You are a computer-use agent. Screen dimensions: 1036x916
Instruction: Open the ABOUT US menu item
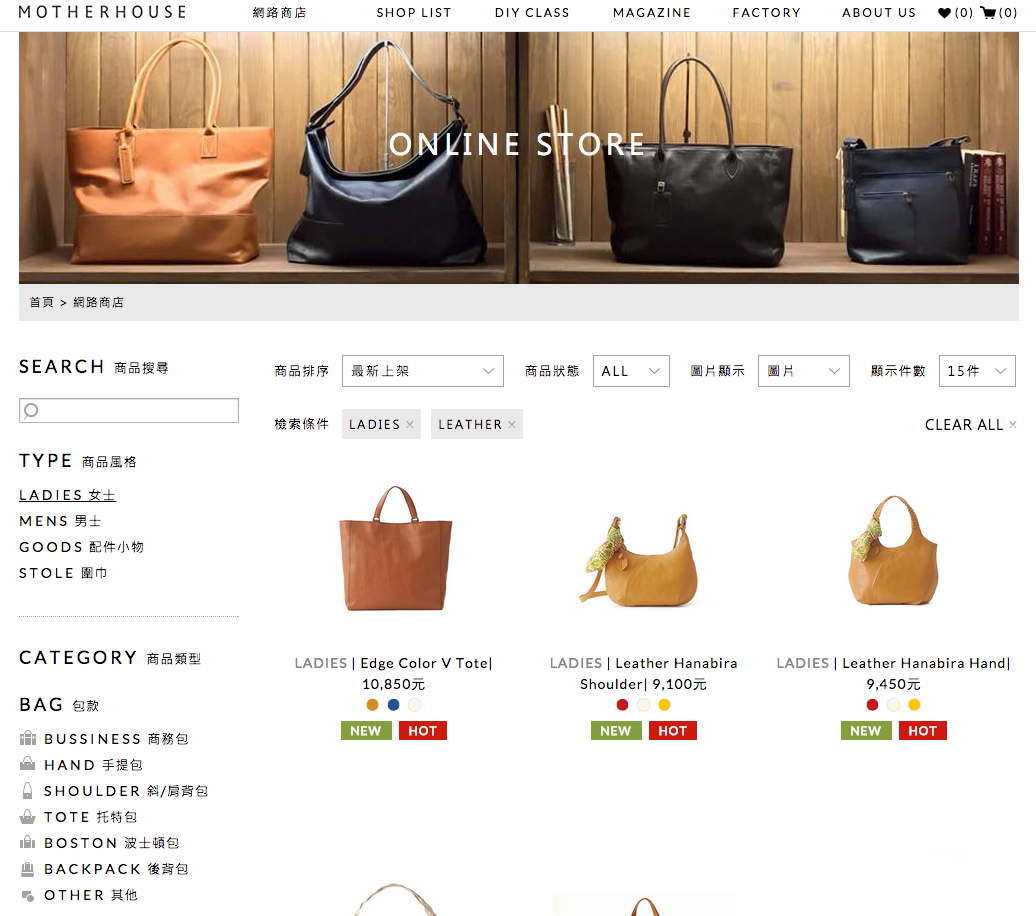pos(879,13)
